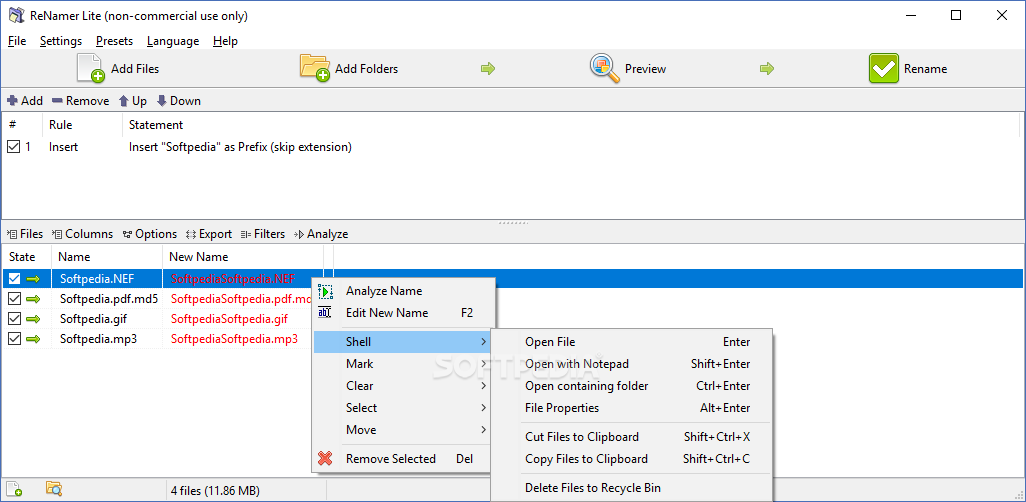1026x502 pixels.
Task: Select the Softpedia.mp3 file name
Action: 98,339
